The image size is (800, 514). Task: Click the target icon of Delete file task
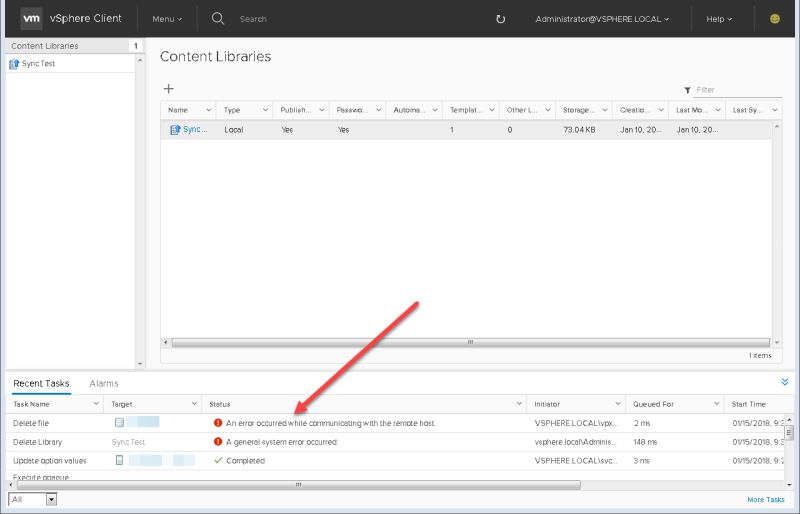[x=119, y=423]
